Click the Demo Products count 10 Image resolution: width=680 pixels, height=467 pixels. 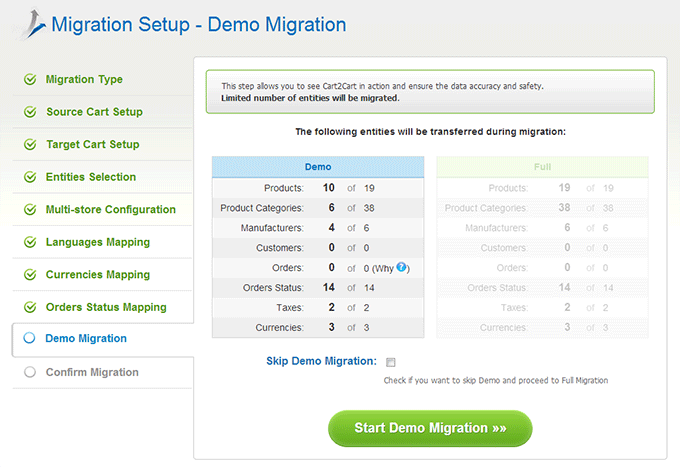[x=328, y=188]
